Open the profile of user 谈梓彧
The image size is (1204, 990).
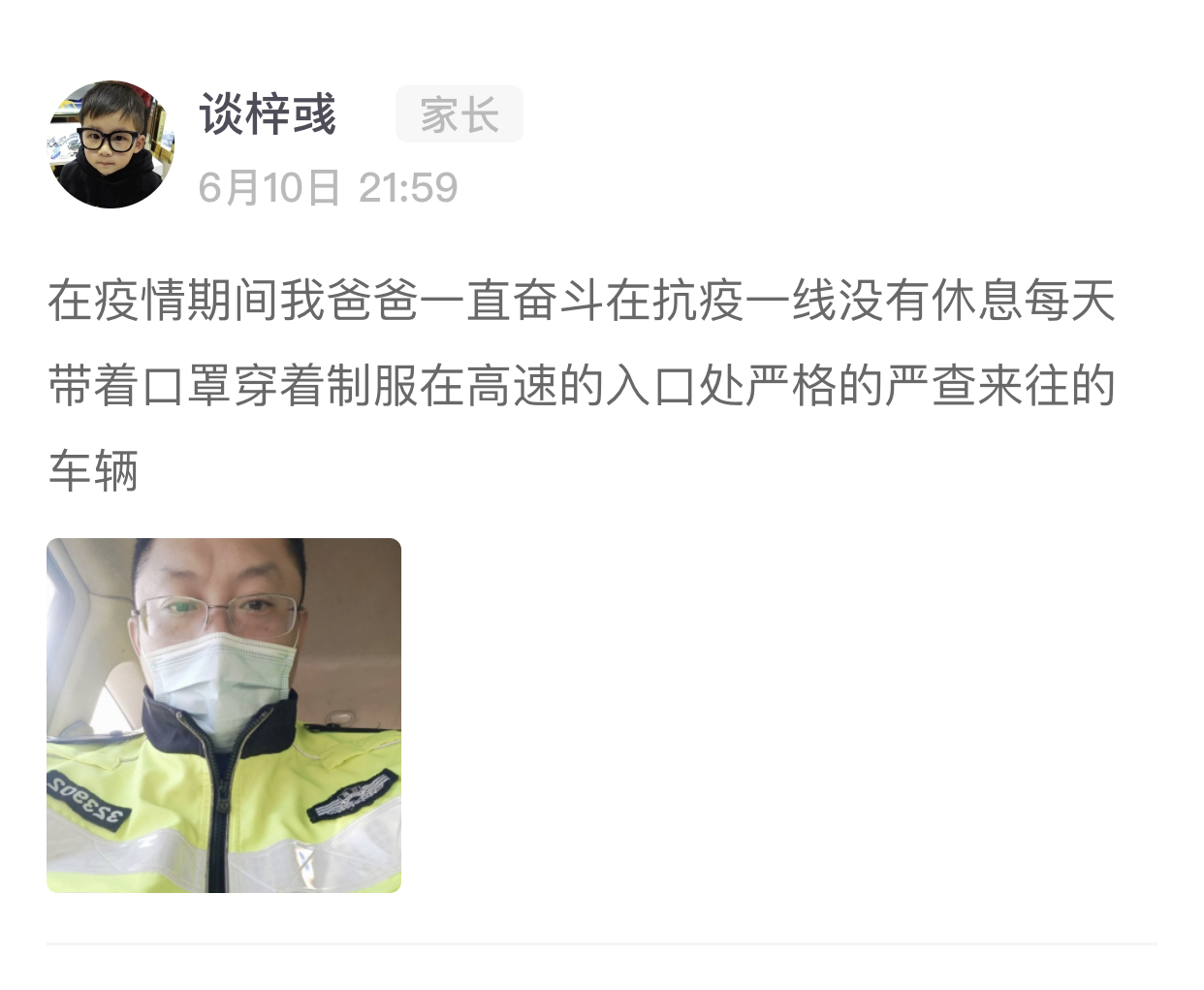point(269,114)
